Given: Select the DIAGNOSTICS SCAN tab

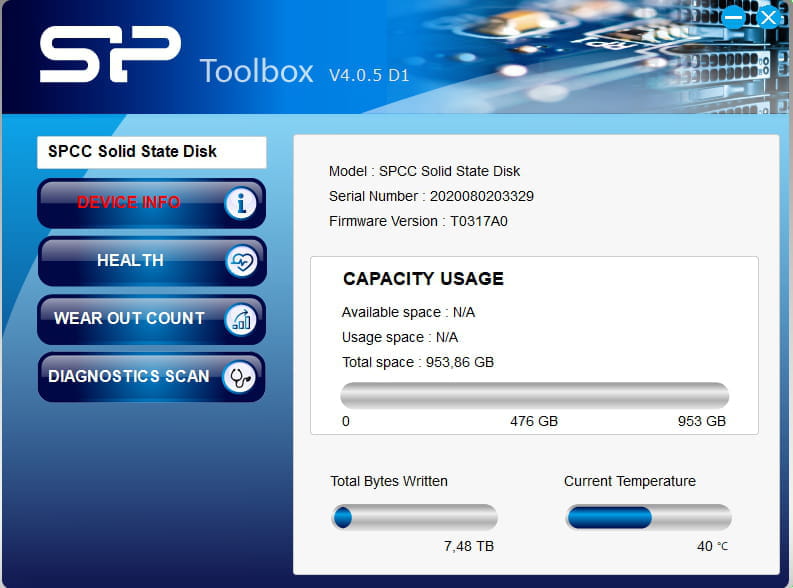Looking at the screenshot, I should pos(151,377).
